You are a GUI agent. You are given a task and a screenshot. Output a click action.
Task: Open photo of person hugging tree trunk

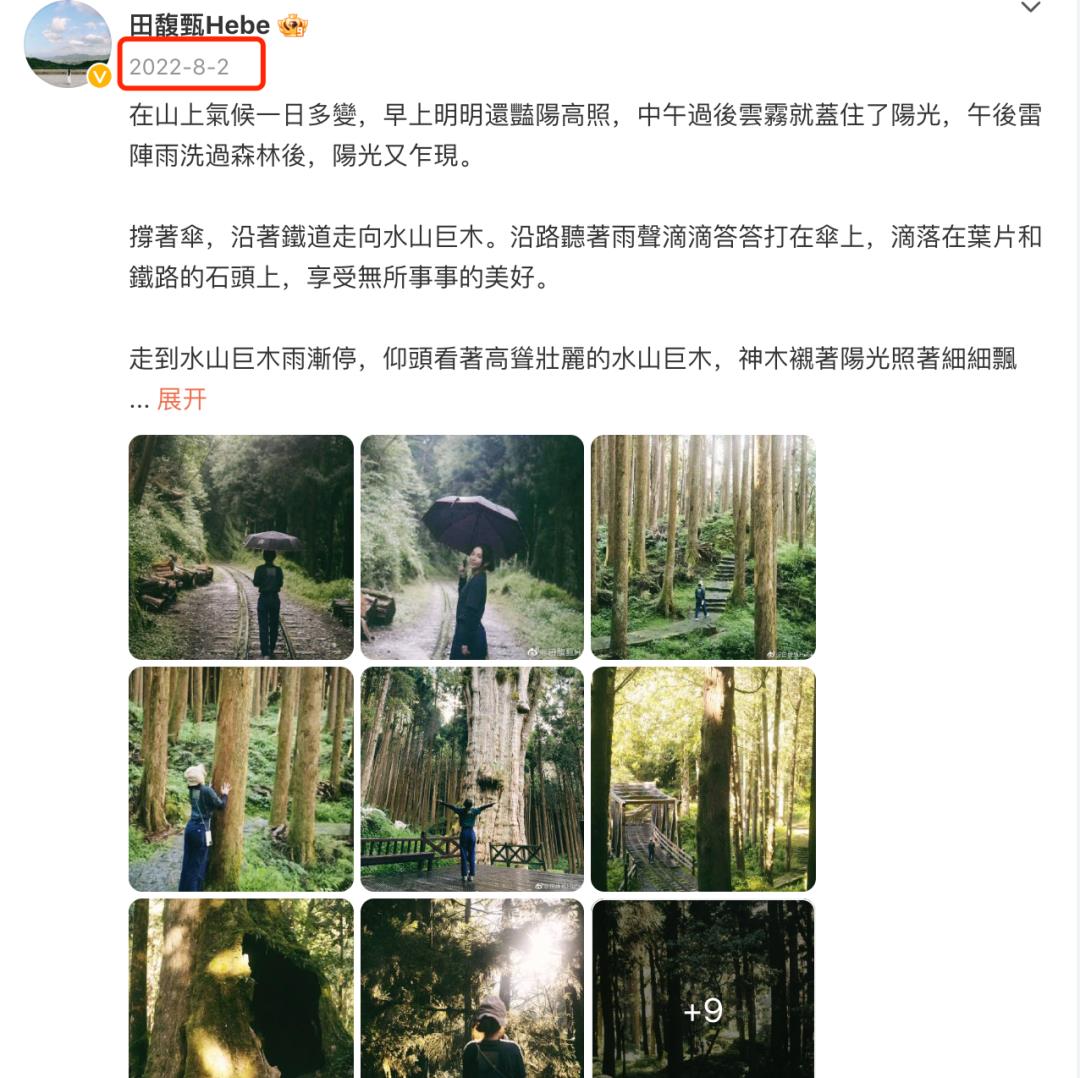pos(241,778)
